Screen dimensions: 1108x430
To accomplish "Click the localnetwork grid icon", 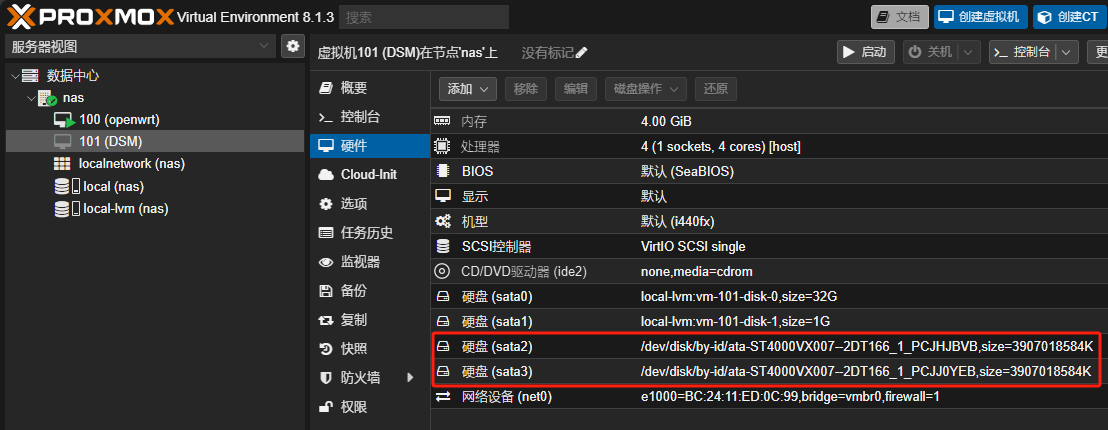I will (x=62, y=164).
